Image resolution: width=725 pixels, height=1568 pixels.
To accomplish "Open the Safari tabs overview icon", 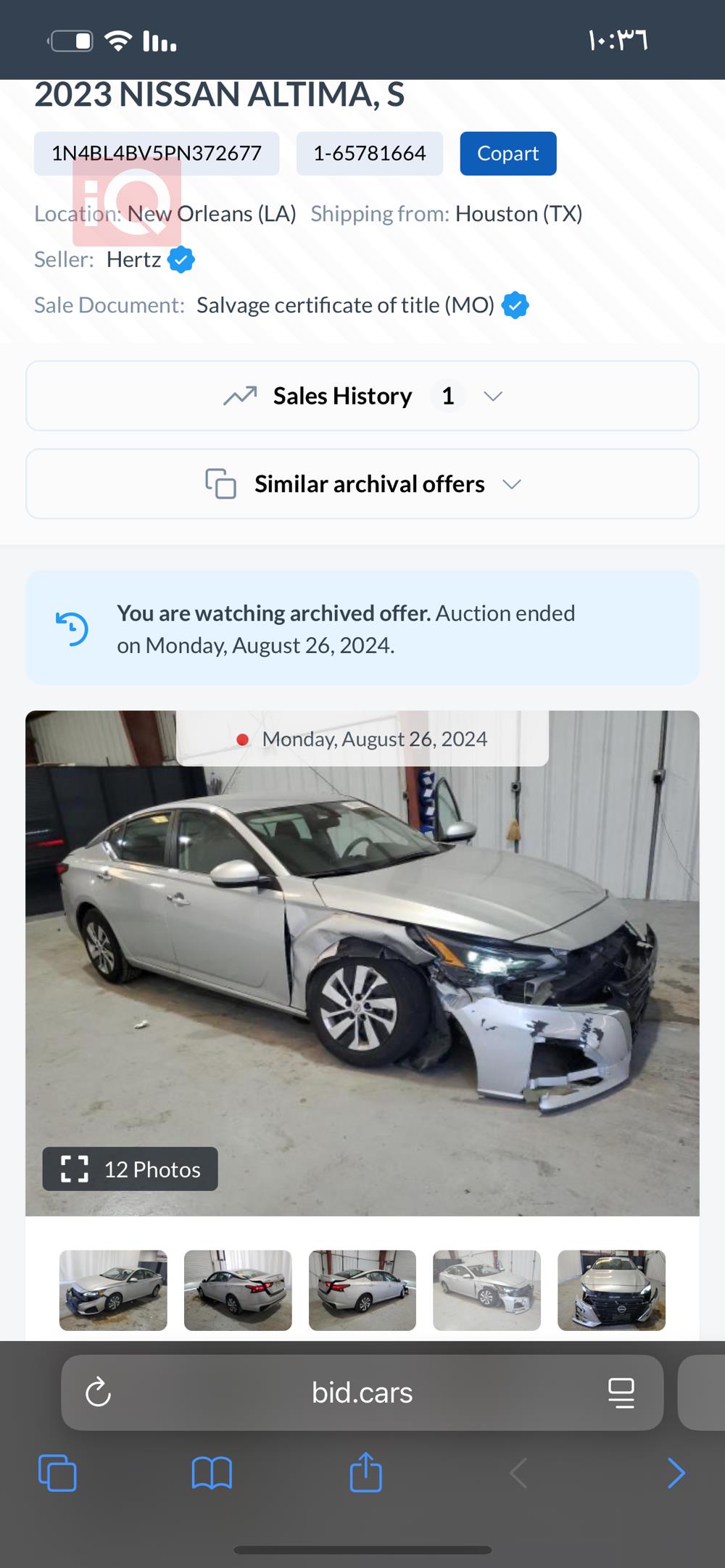I will click(57, 1473).
